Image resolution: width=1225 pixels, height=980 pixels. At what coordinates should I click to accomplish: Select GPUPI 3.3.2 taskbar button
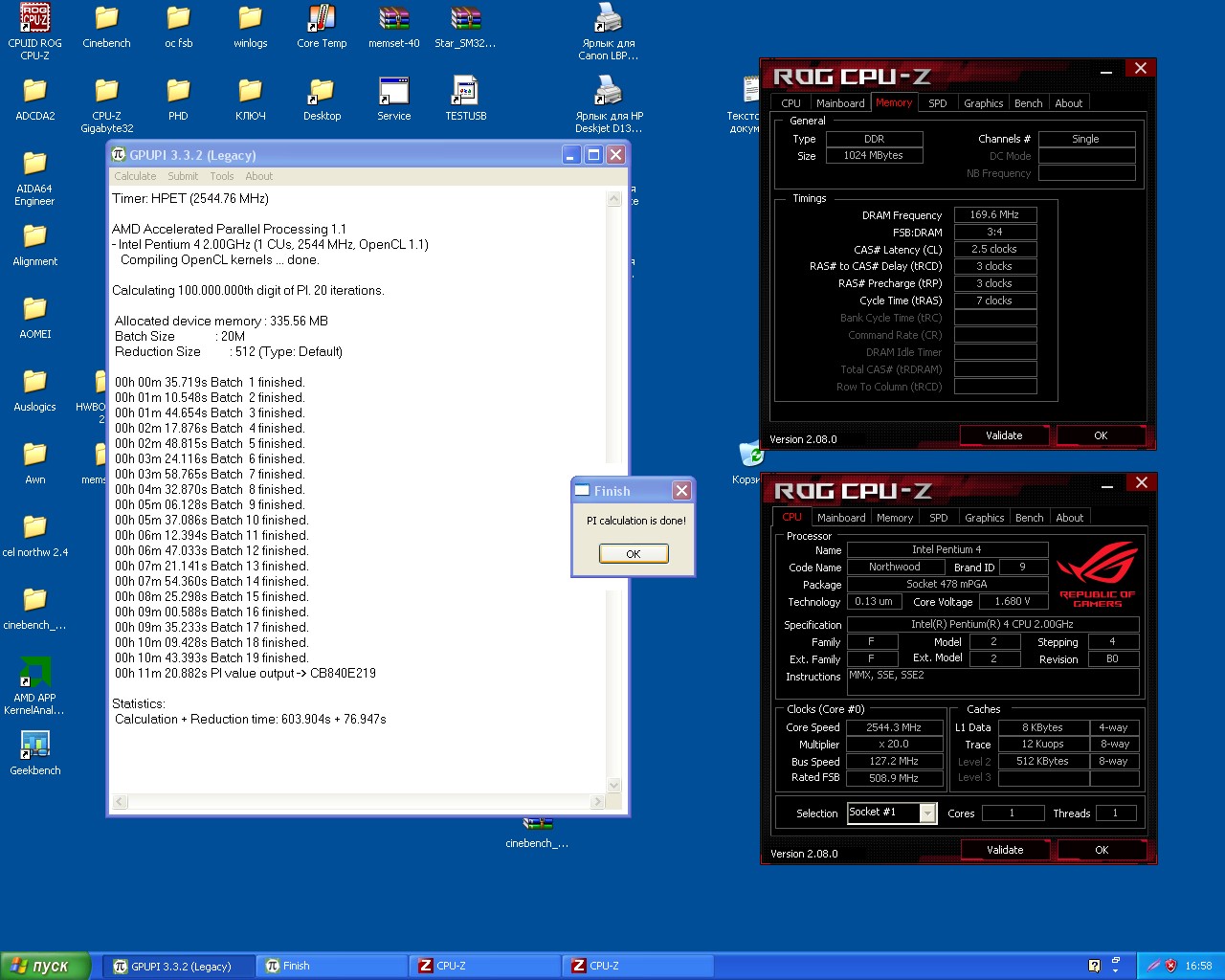(x=179, y=966)
